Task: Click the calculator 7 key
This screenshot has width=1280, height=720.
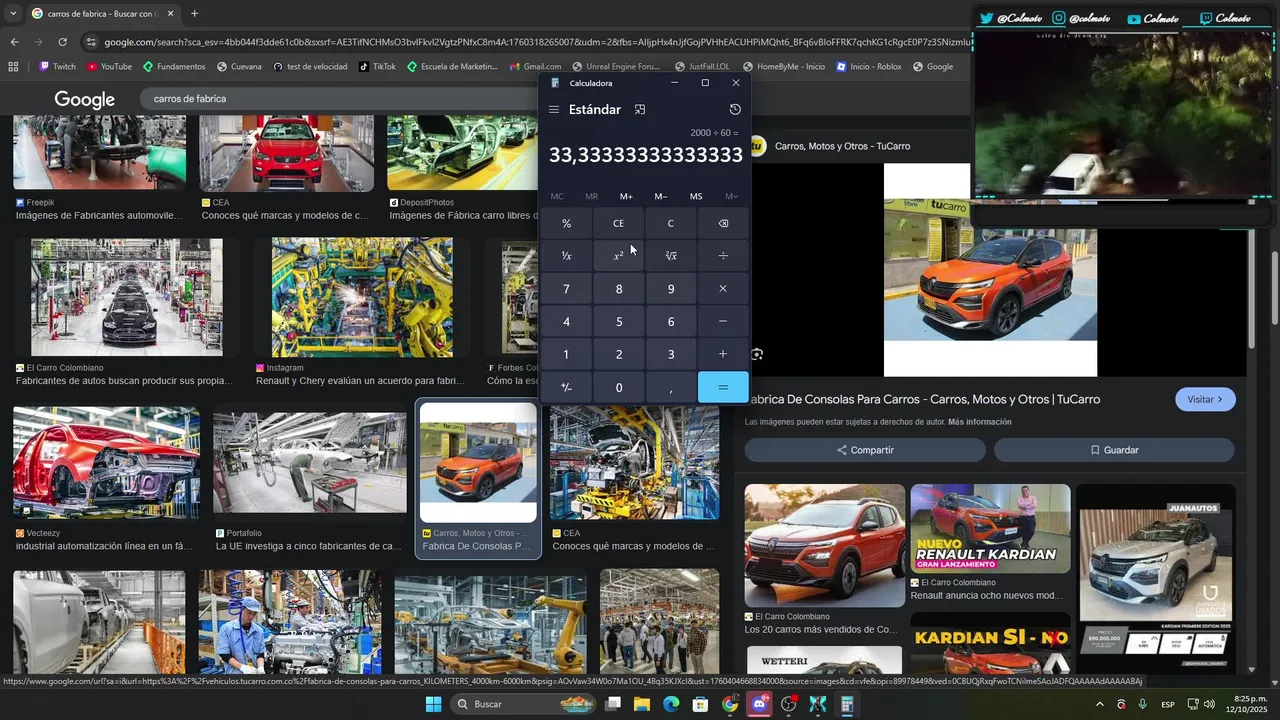Action: pos(566,289)
